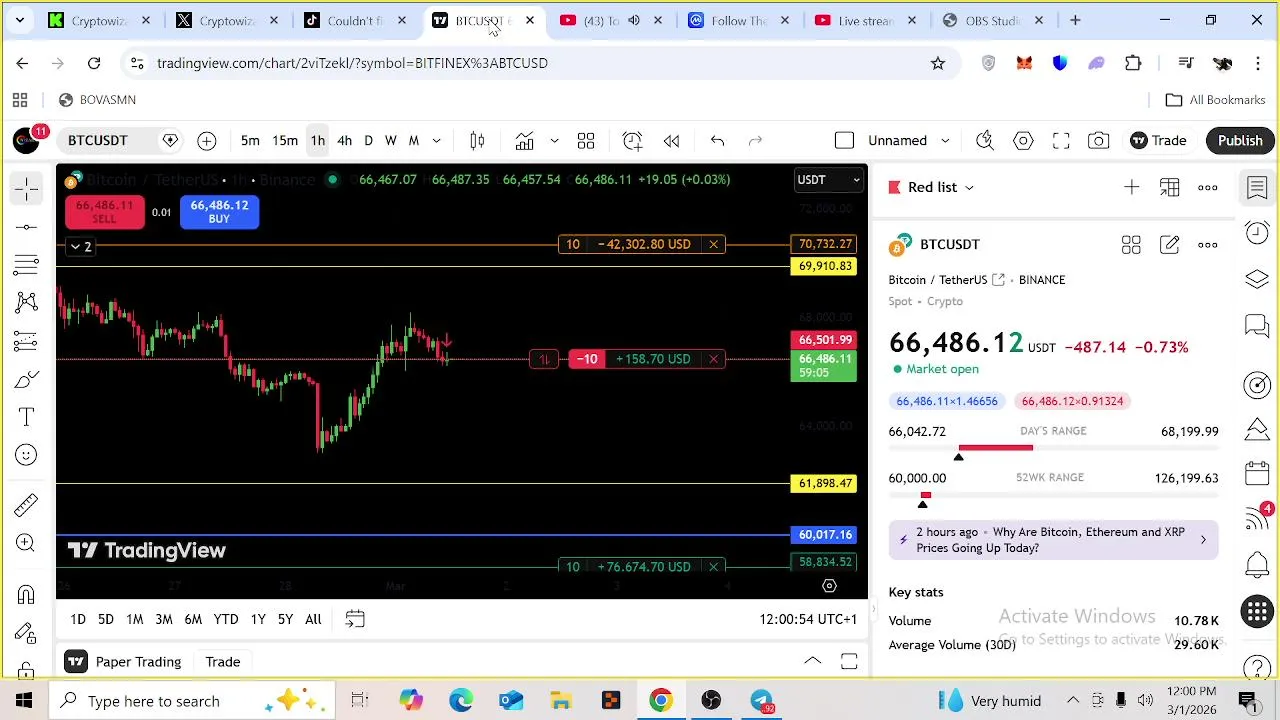Select the ruler measure tool

[27, 504]
